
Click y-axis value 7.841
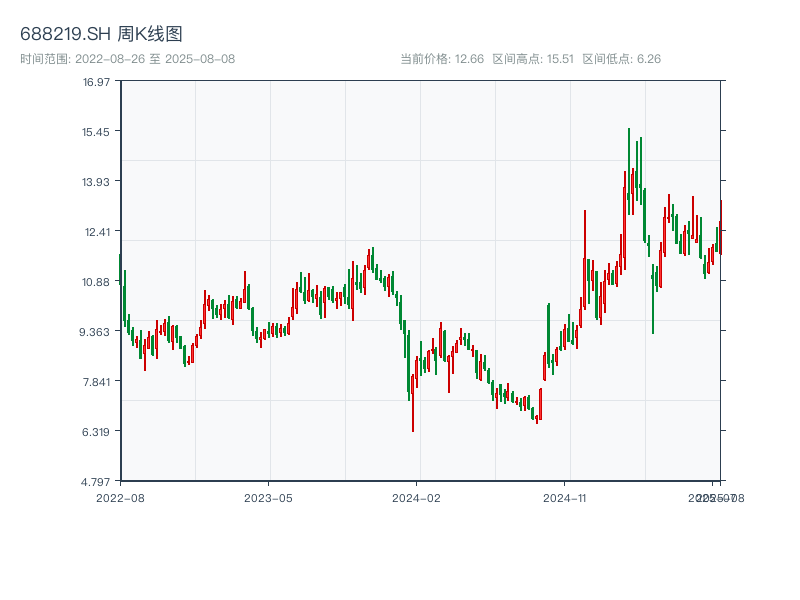pos(96,382)
